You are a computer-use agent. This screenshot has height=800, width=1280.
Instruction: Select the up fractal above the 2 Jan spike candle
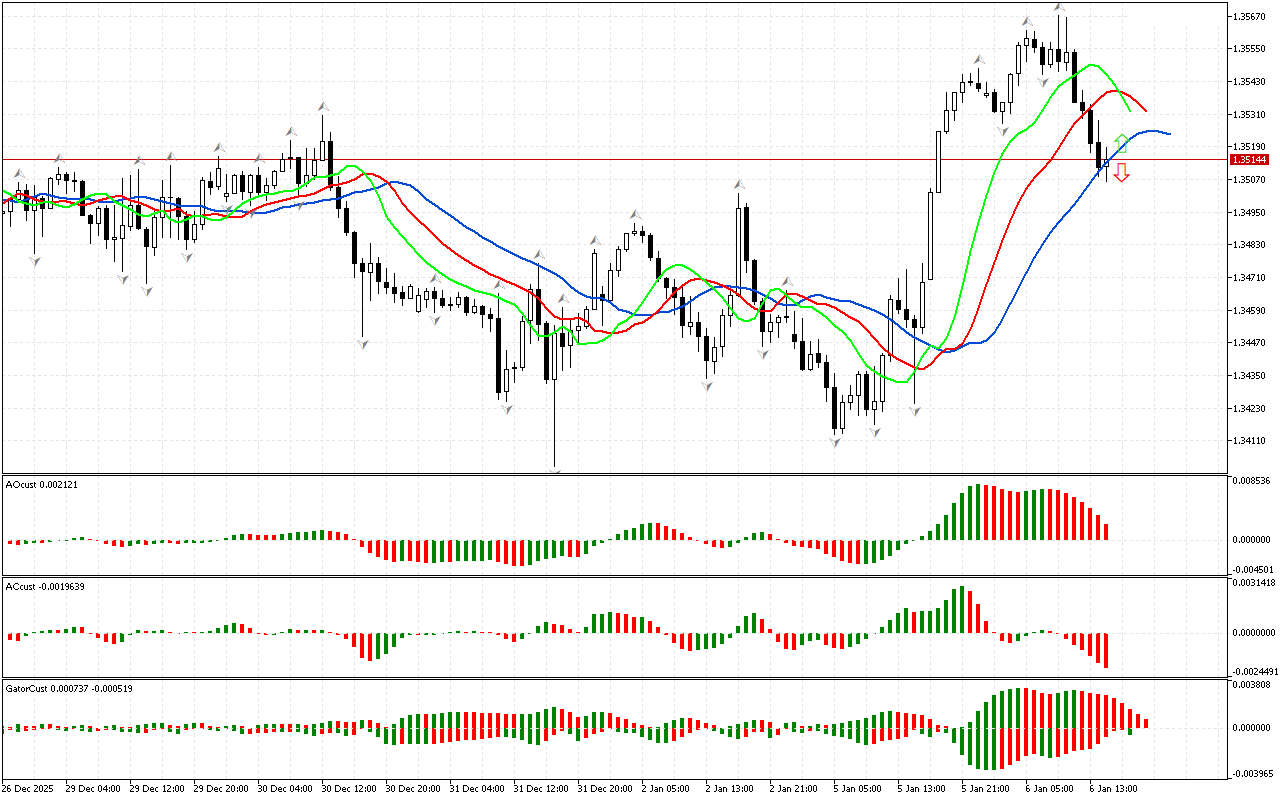tap(739, 184)
